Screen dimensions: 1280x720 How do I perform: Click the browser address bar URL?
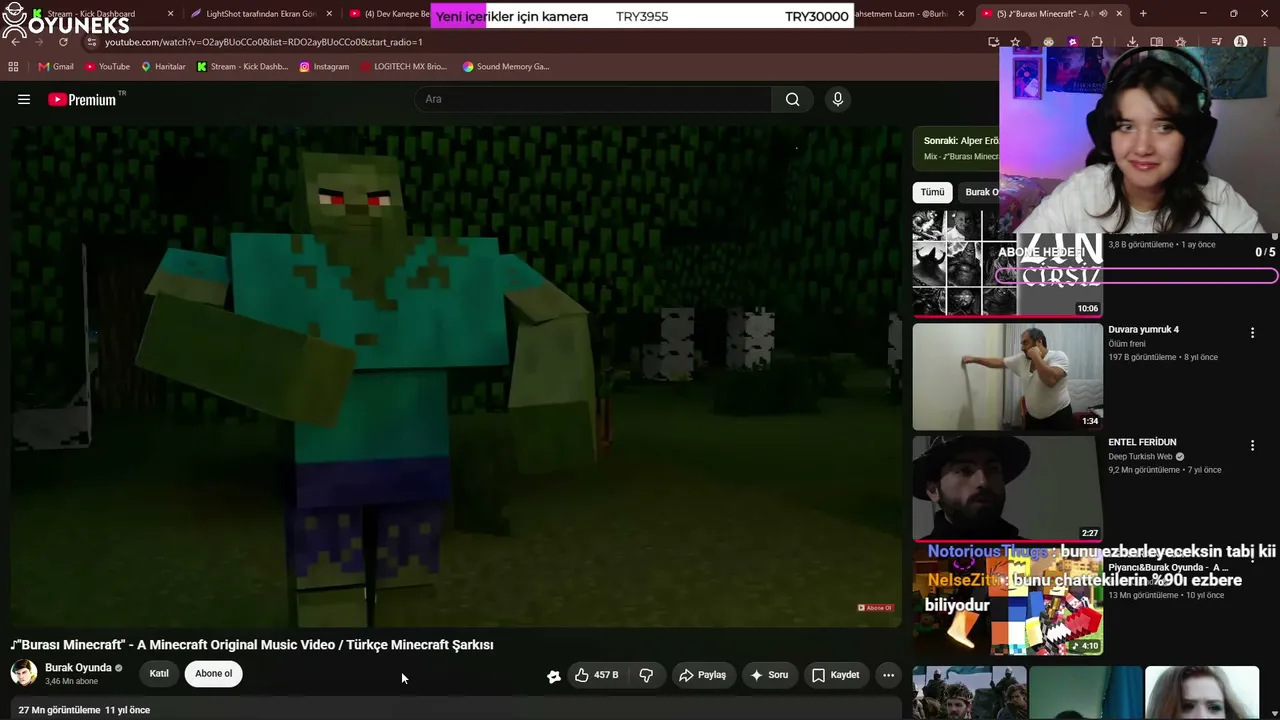point(264,42)
